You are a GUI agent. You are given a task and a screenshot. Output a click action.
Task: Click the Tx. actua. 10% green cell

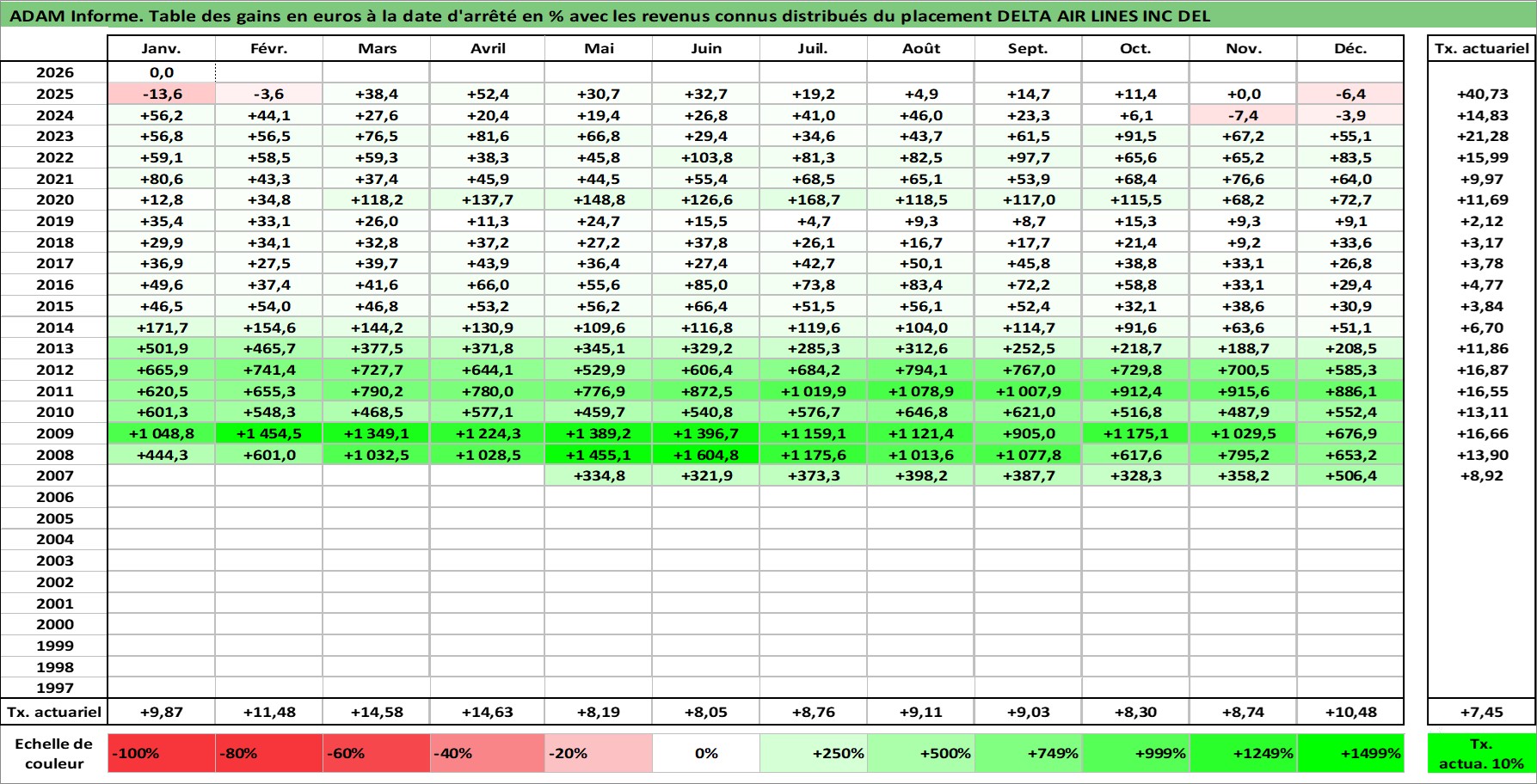coord(1481,753)
